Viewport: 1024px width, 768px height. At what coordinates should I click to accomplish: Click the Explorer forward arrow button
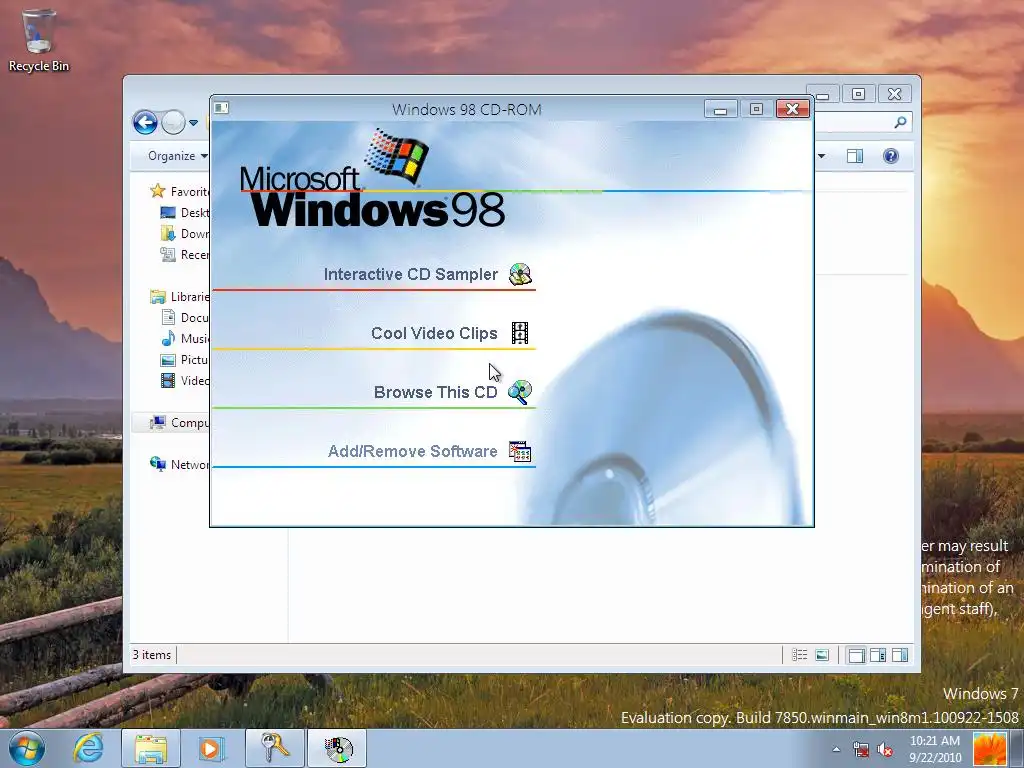click(173, 122)
